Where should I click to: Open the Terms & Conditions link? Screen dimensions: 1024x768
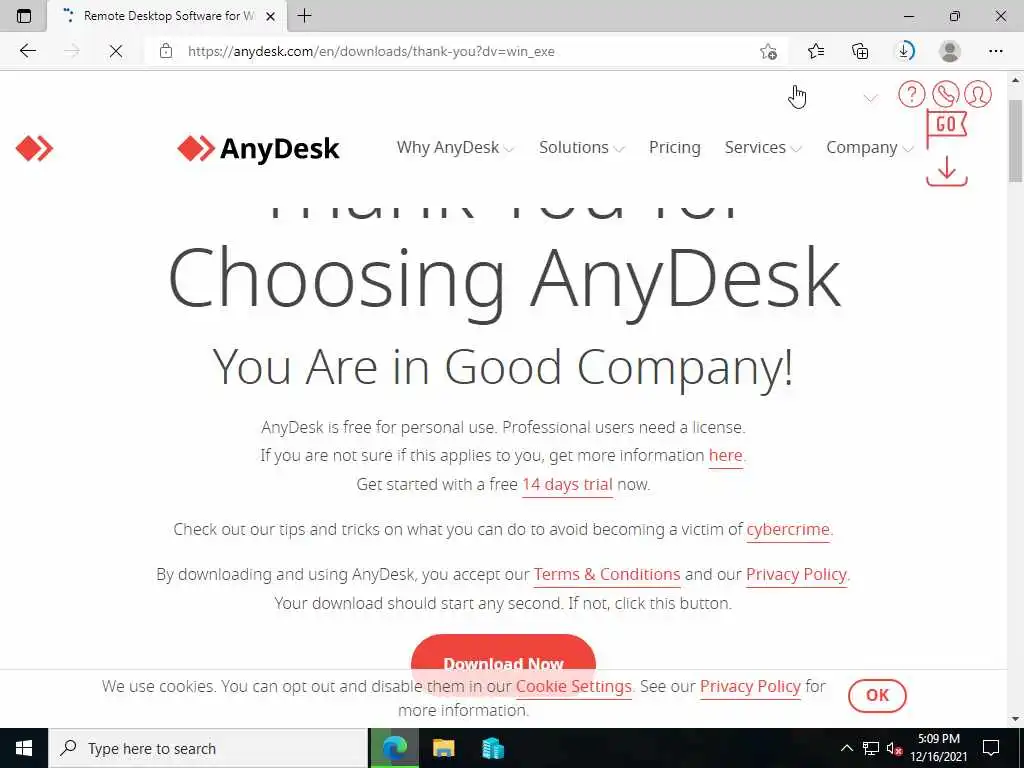607,575
